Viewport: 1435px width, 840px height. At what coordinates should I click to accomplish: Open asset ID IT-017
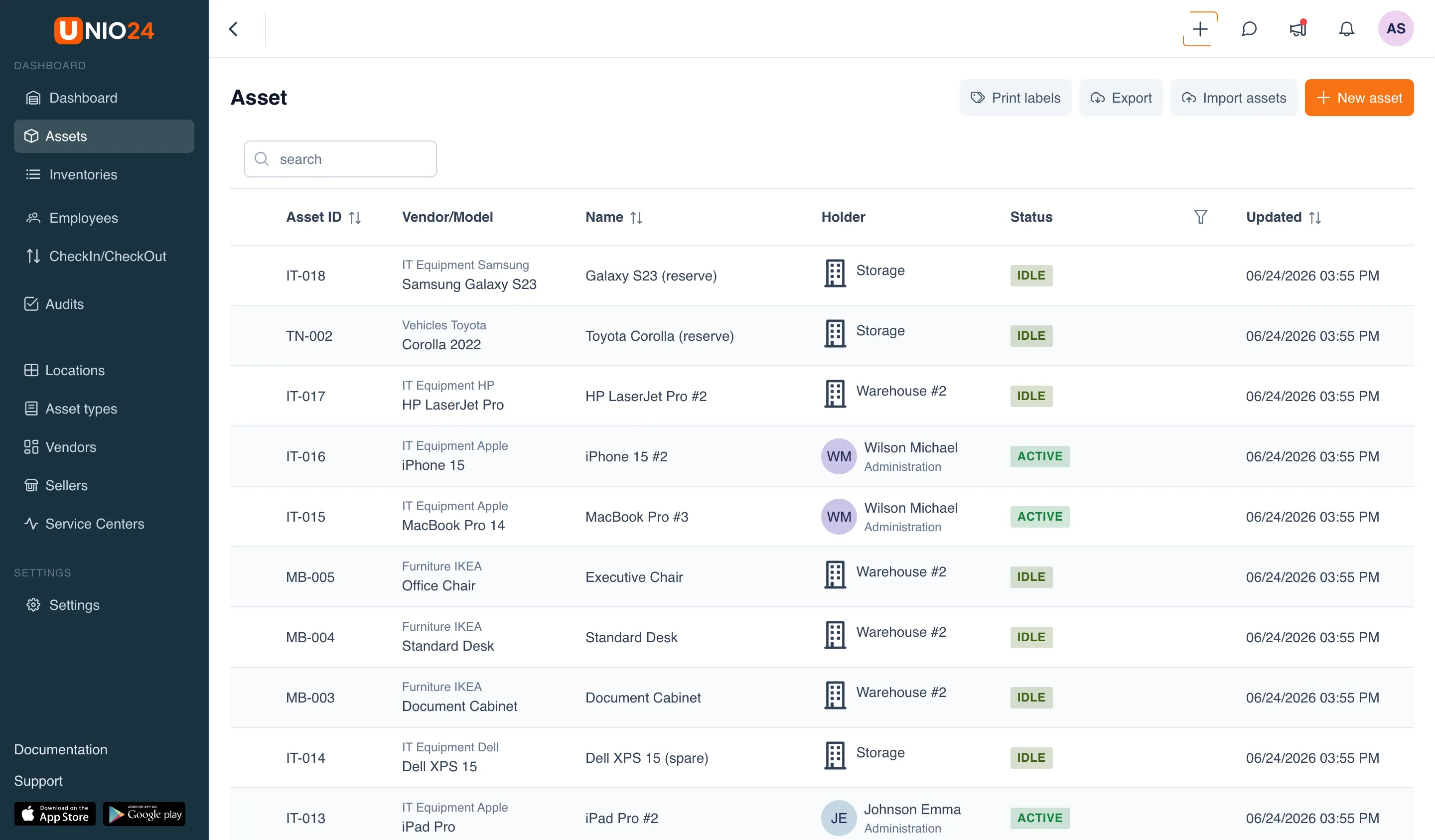306,397
